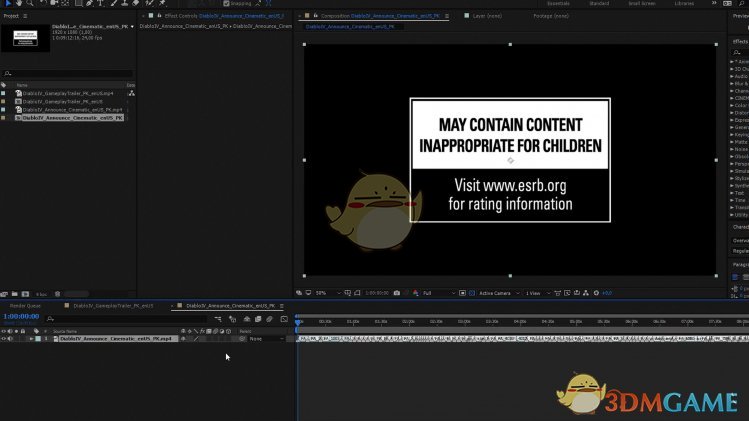Select the Type text tool

tap(100, 3)
